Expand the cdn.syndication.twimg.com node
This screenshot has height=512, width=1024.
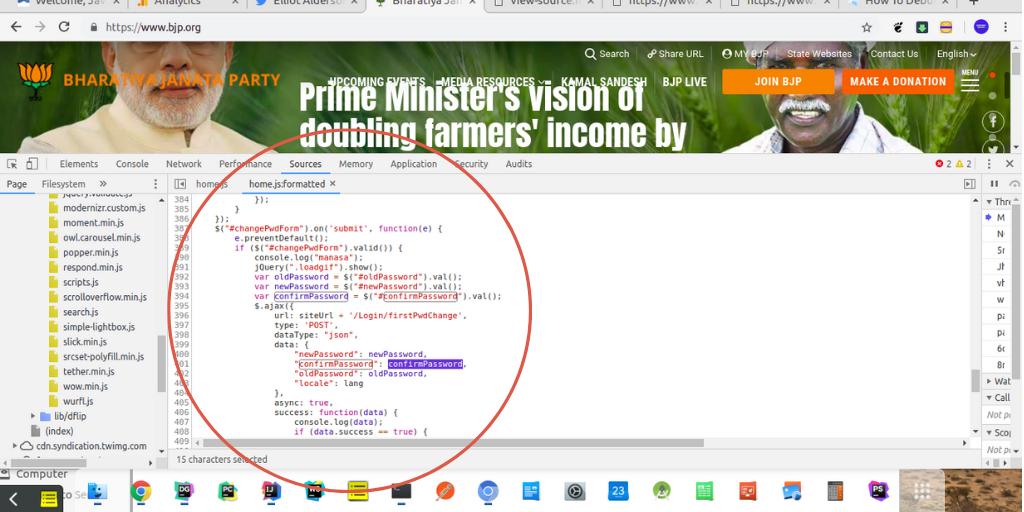[x=15, y=446]
